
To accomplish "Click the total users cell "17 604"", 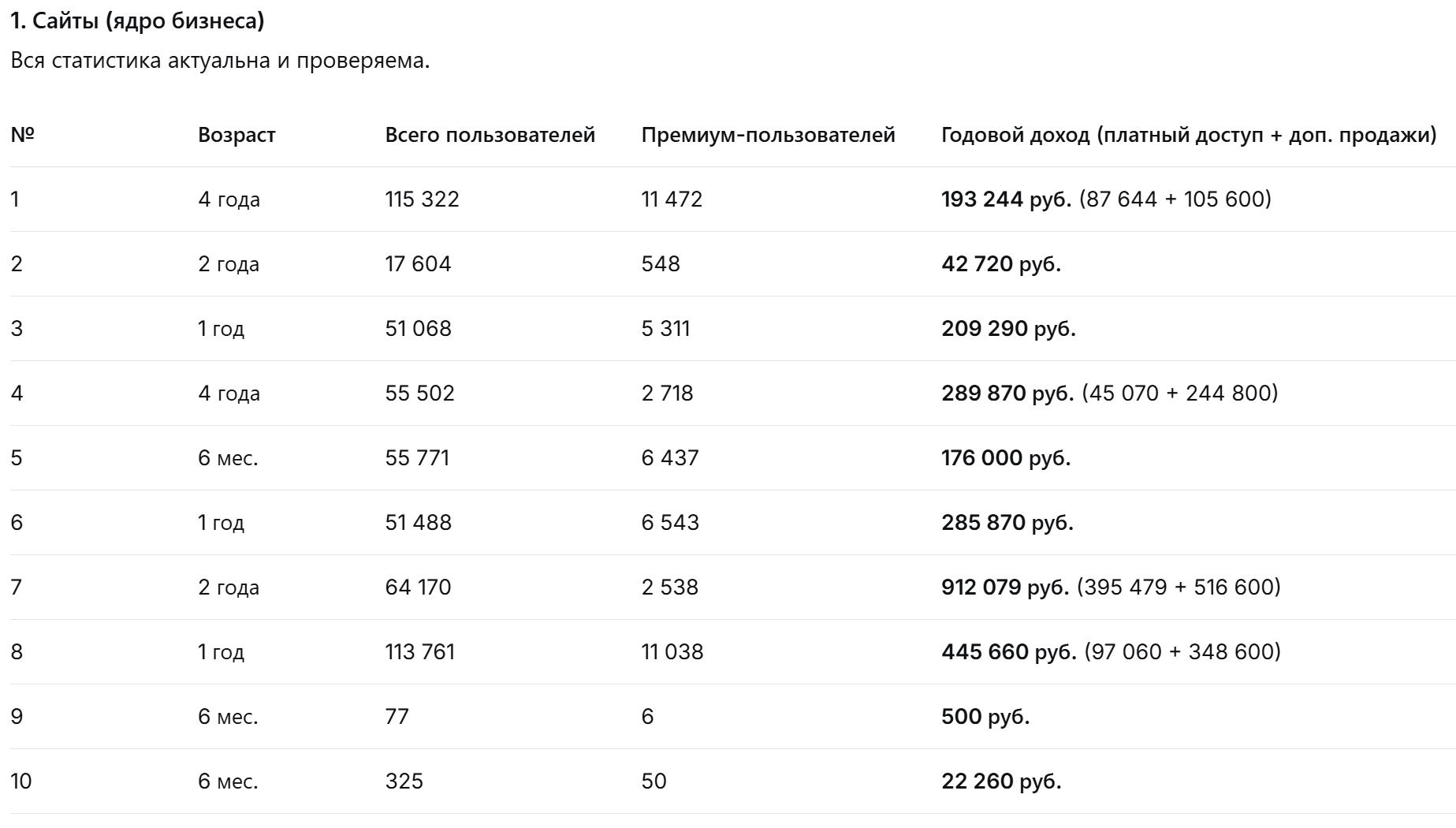I will click(418, 264).
